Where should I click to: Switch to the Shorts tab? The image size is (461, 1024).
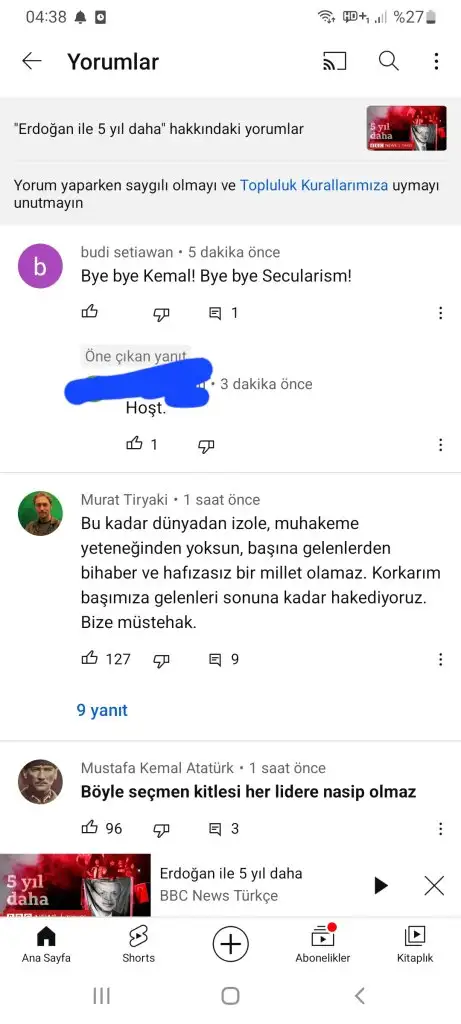pos(138,944)
